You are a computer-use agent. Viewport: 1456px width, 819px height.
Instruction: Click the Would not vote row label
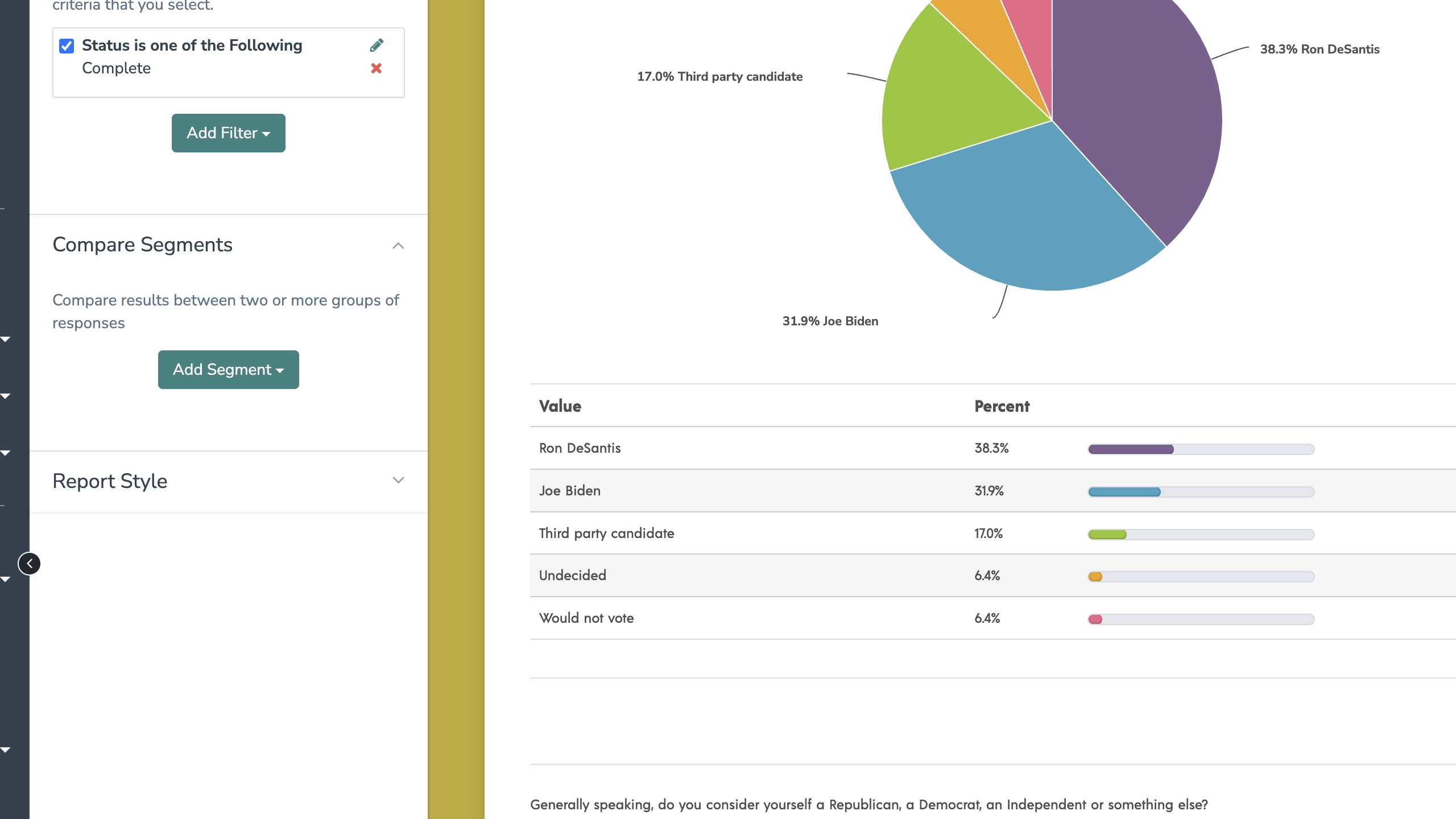[x=586, y=618]
